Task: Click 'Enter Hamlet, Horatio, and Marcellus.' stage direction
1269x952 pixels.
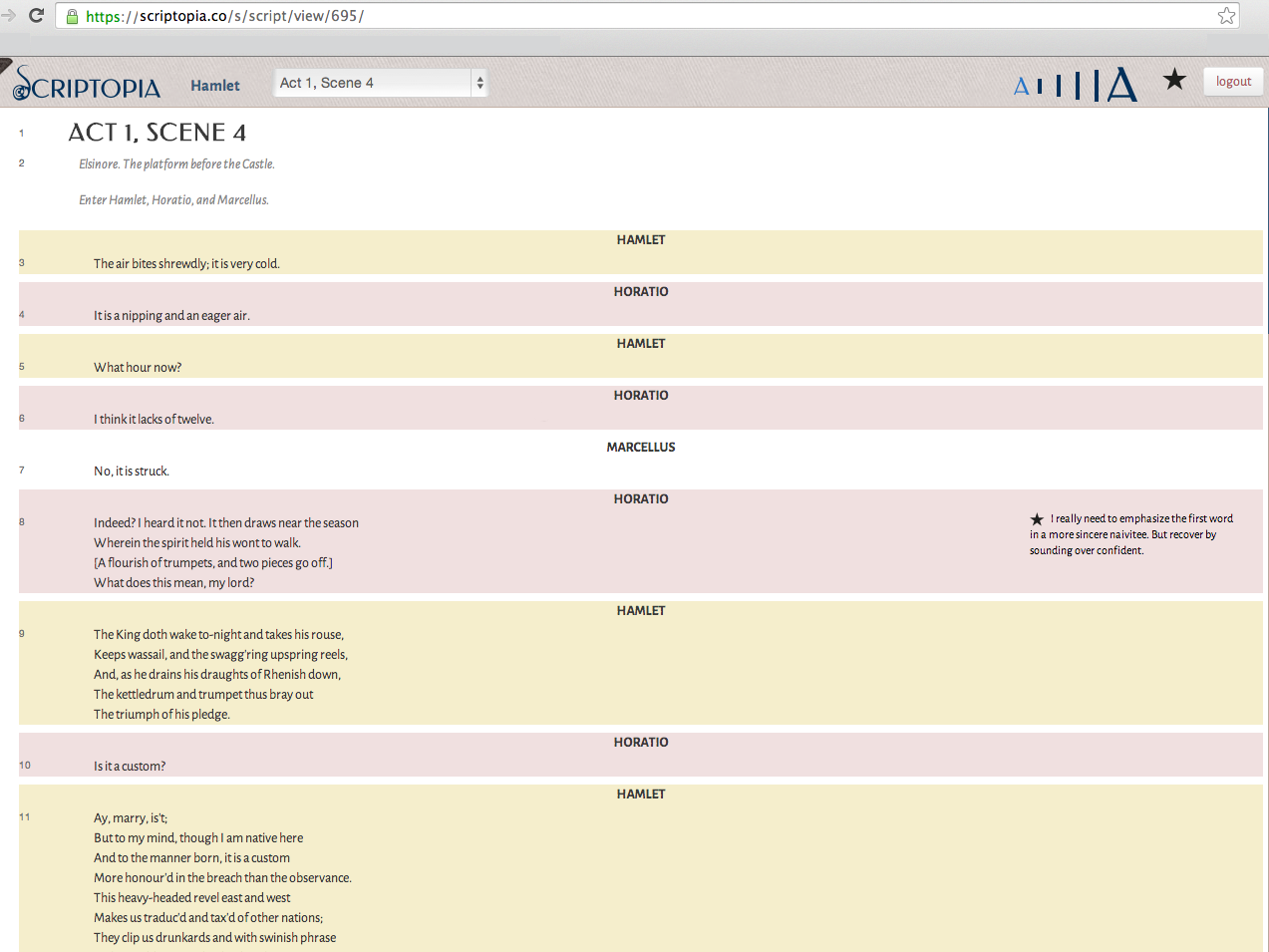Action: pos(173,200)
